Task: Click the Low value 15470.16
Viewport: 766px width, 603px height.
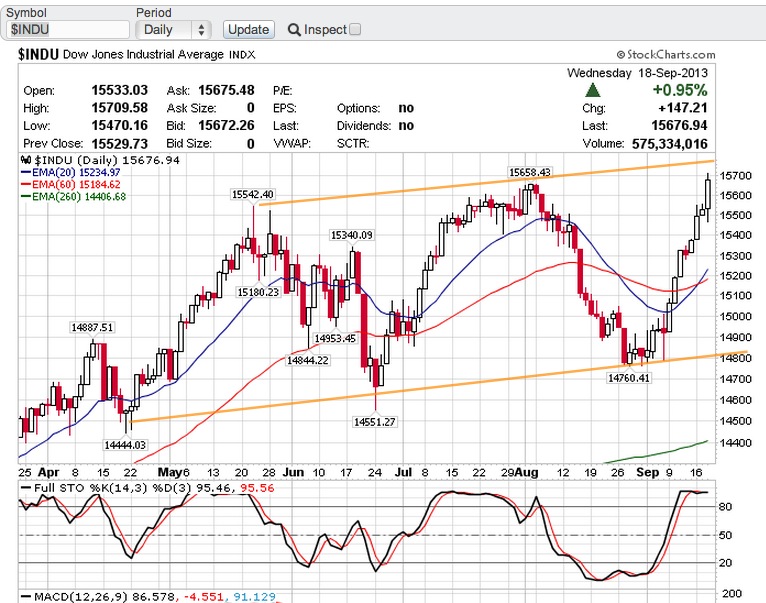Action: [120, 126]
